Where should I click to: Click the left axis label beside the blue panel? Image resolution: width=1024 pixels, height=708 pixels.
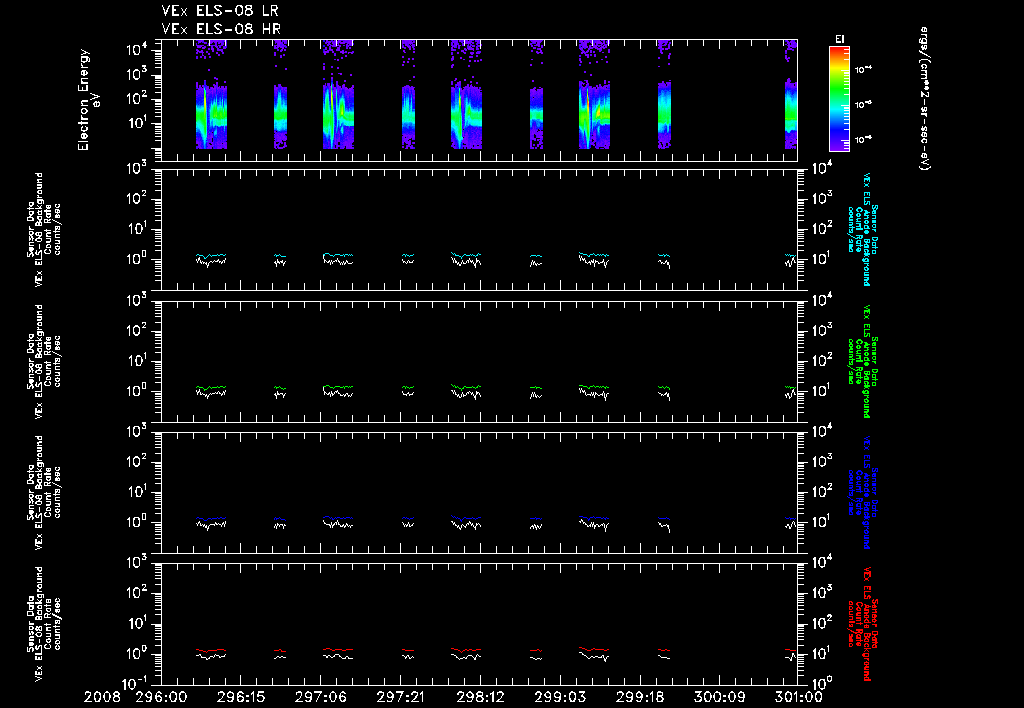click(44, 492)
